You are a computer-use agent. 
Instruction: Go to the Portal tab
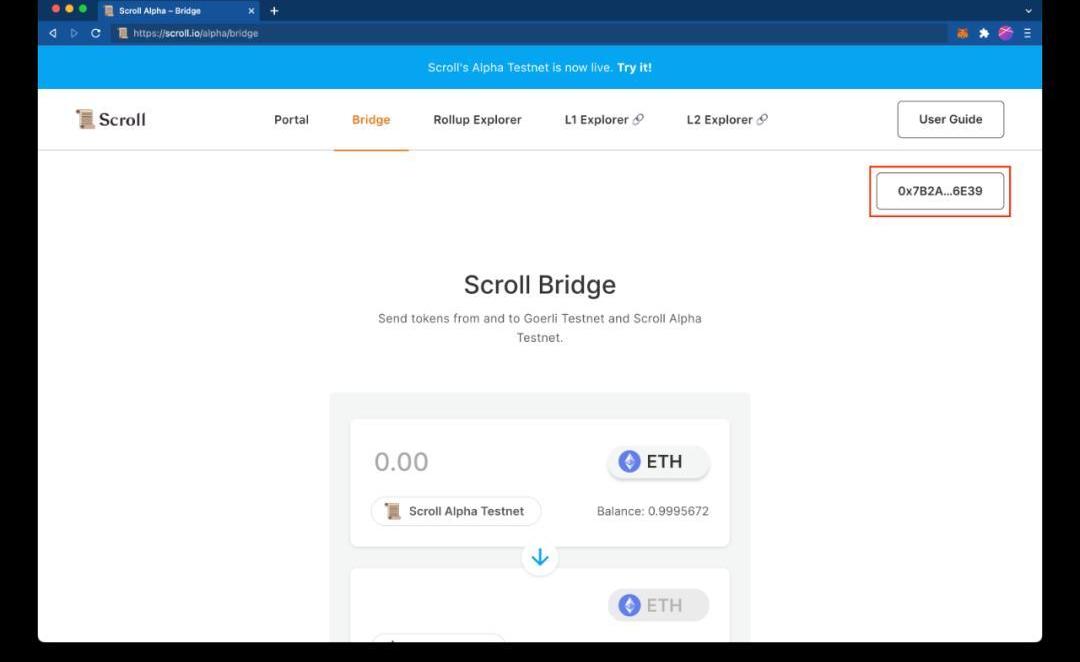[x=291, y=120]
